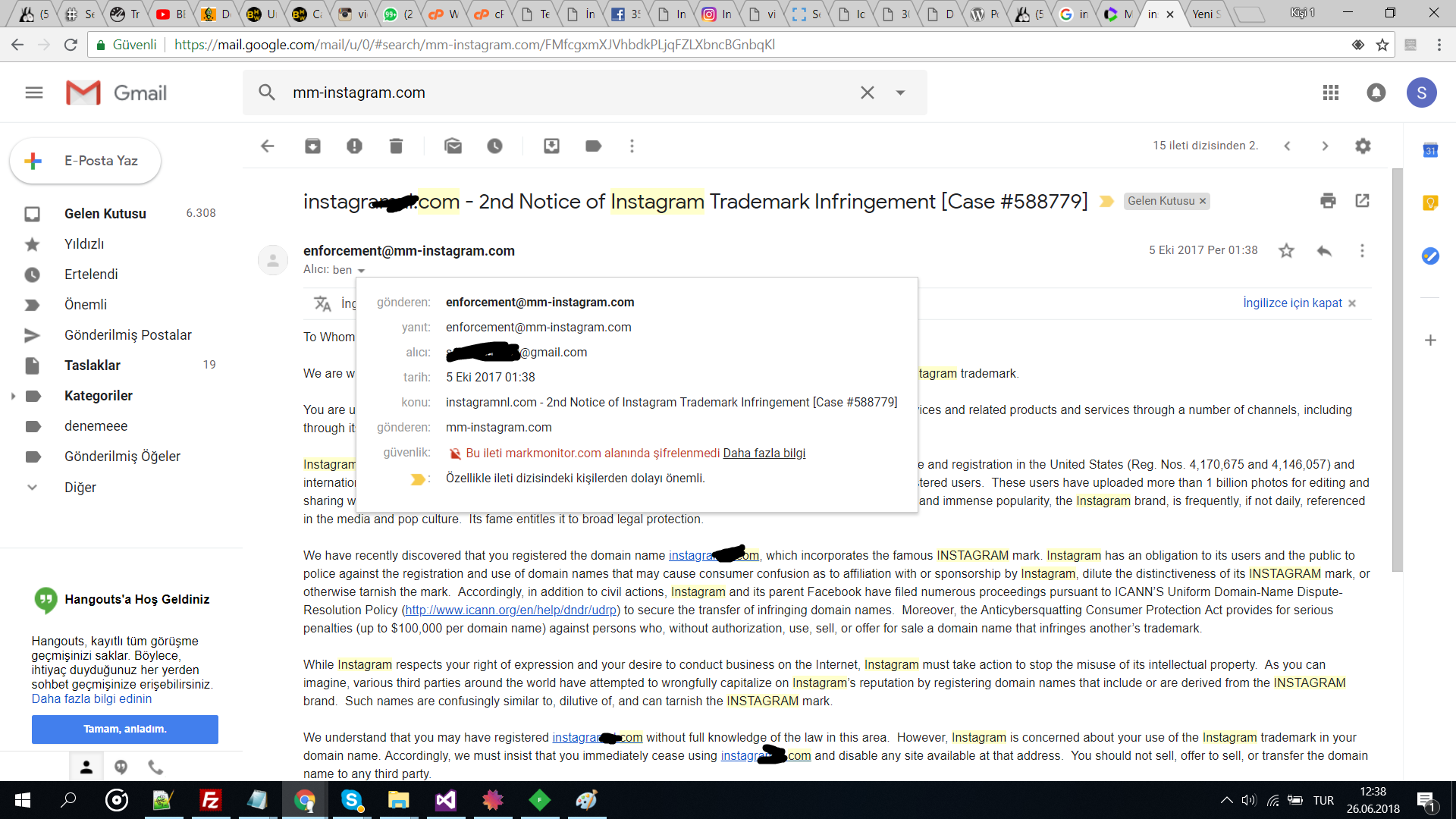1456x819 pixels.
Task: Collapse the message details arrow
Action: (361, 271)
